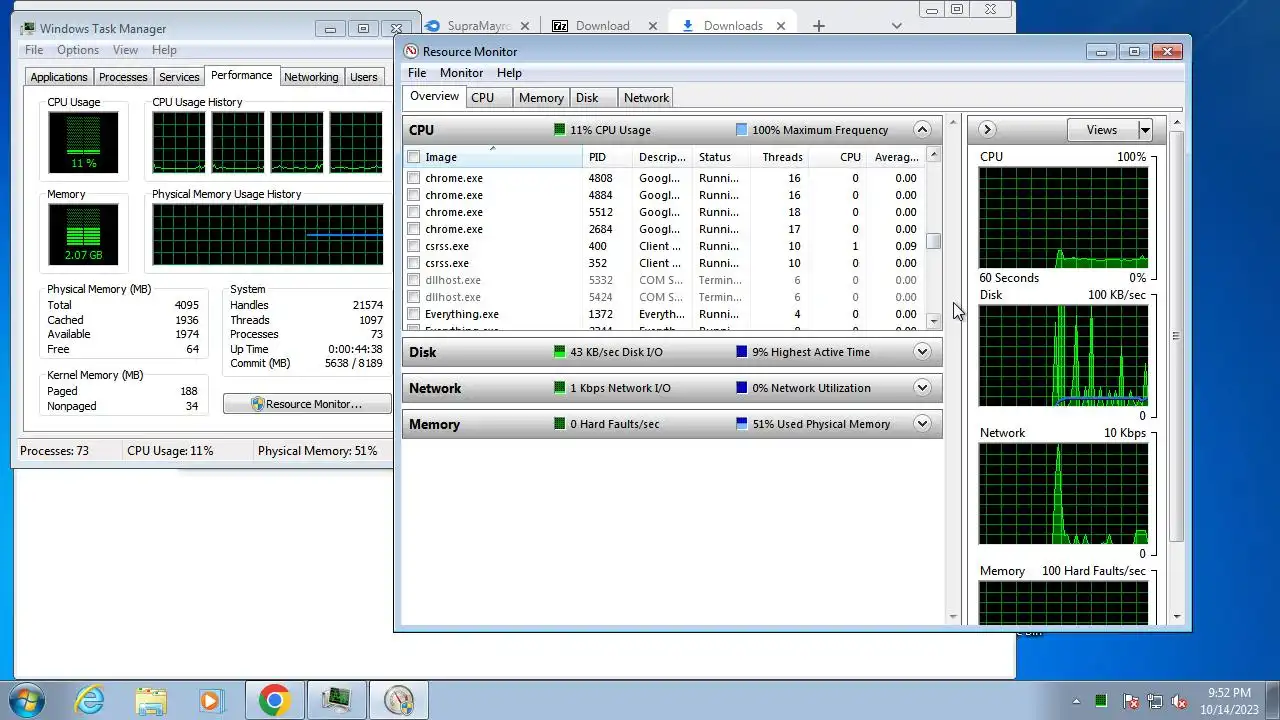Viewport: 1280px width, 720px height.
Task: Switch to the Downloads Chrome tab
Action: point(733,26)
